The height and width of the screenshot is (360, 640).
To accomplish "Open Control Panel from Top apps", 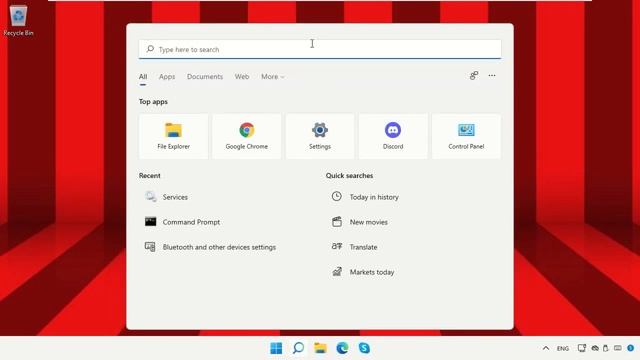I will 466,136.
